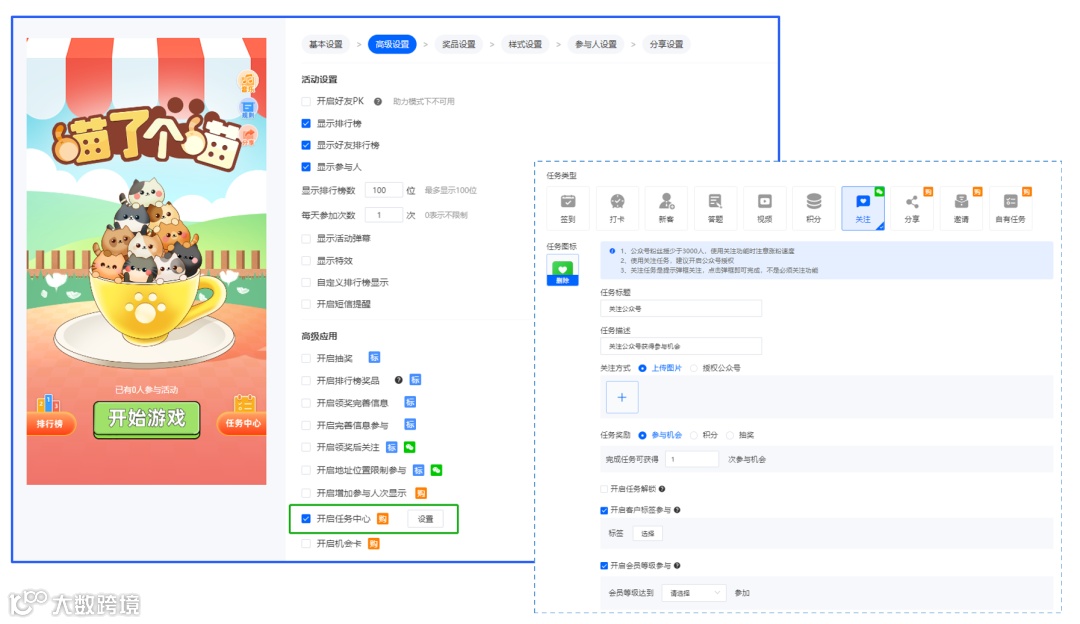Screen dimensions: 1080x624
Task: Enable the 开启任务解锁 checkbox
Action: [x=604, y=489]
